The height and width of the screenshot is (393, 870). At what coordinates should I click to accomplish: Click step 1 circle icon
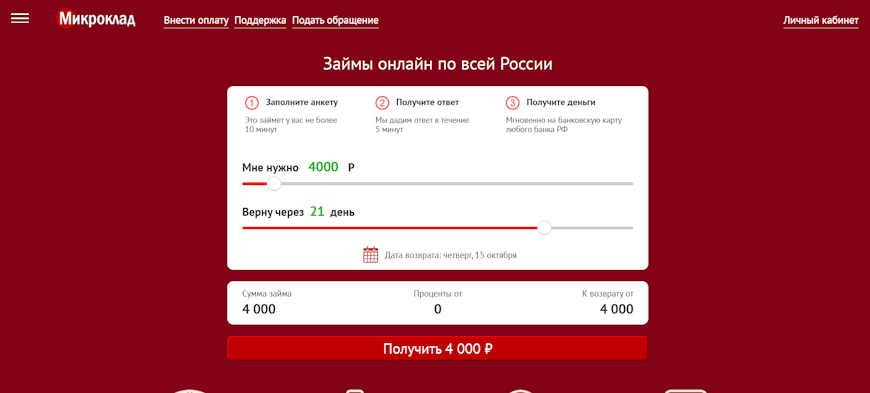click(252, 103)
